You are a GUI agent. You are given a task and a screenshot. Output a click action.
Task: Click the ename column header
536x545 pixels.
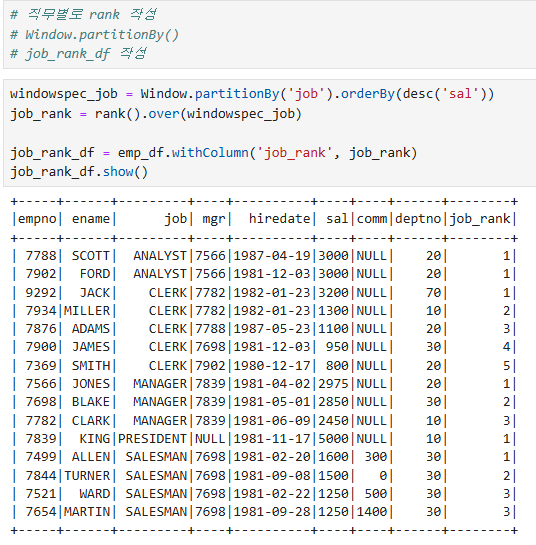click(91, 219)
